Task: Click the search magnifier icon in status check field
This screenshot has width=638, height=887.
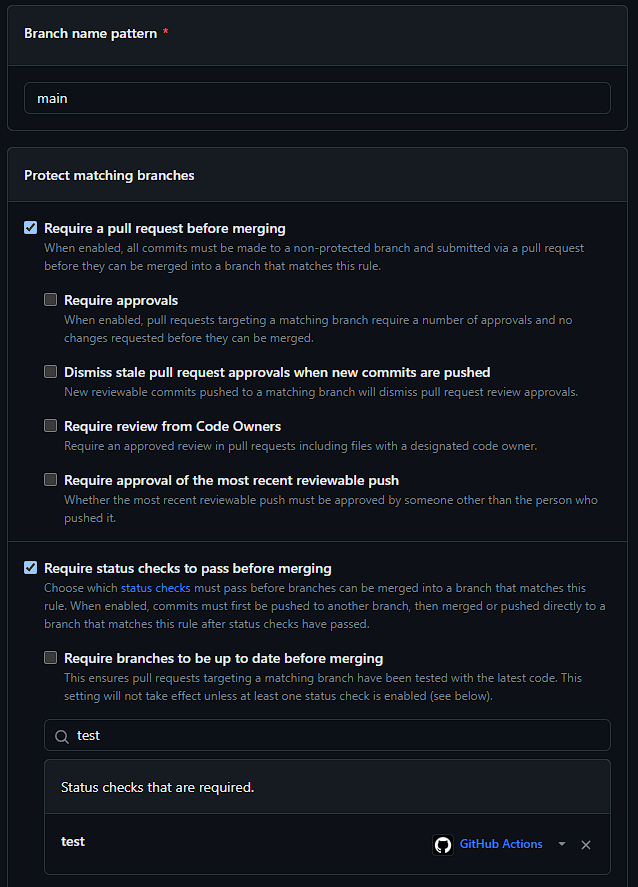Action: click(62, 736)
